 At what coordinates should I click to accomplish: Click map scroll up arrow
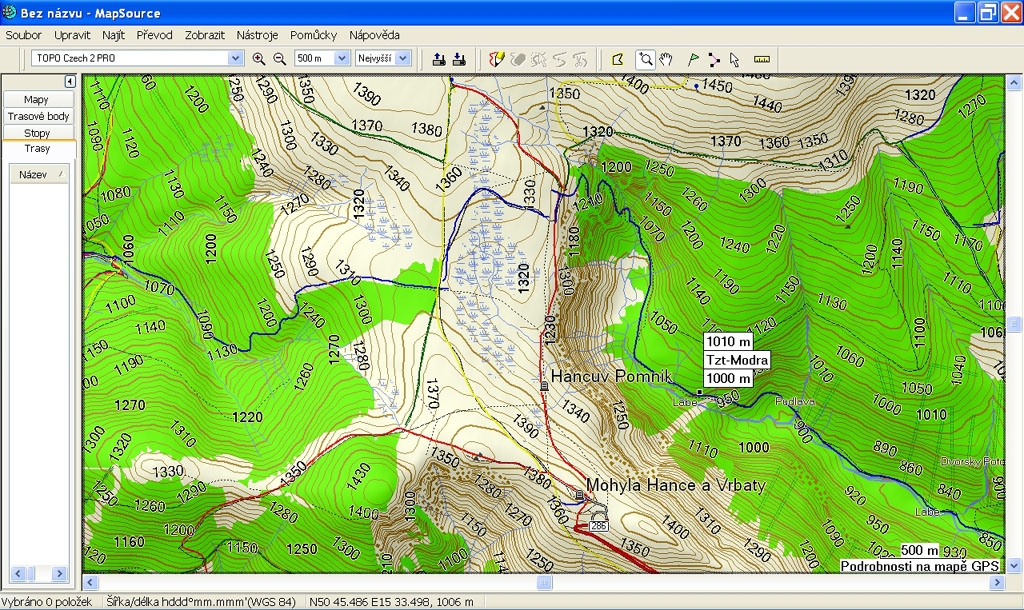tap(1014, 82)
